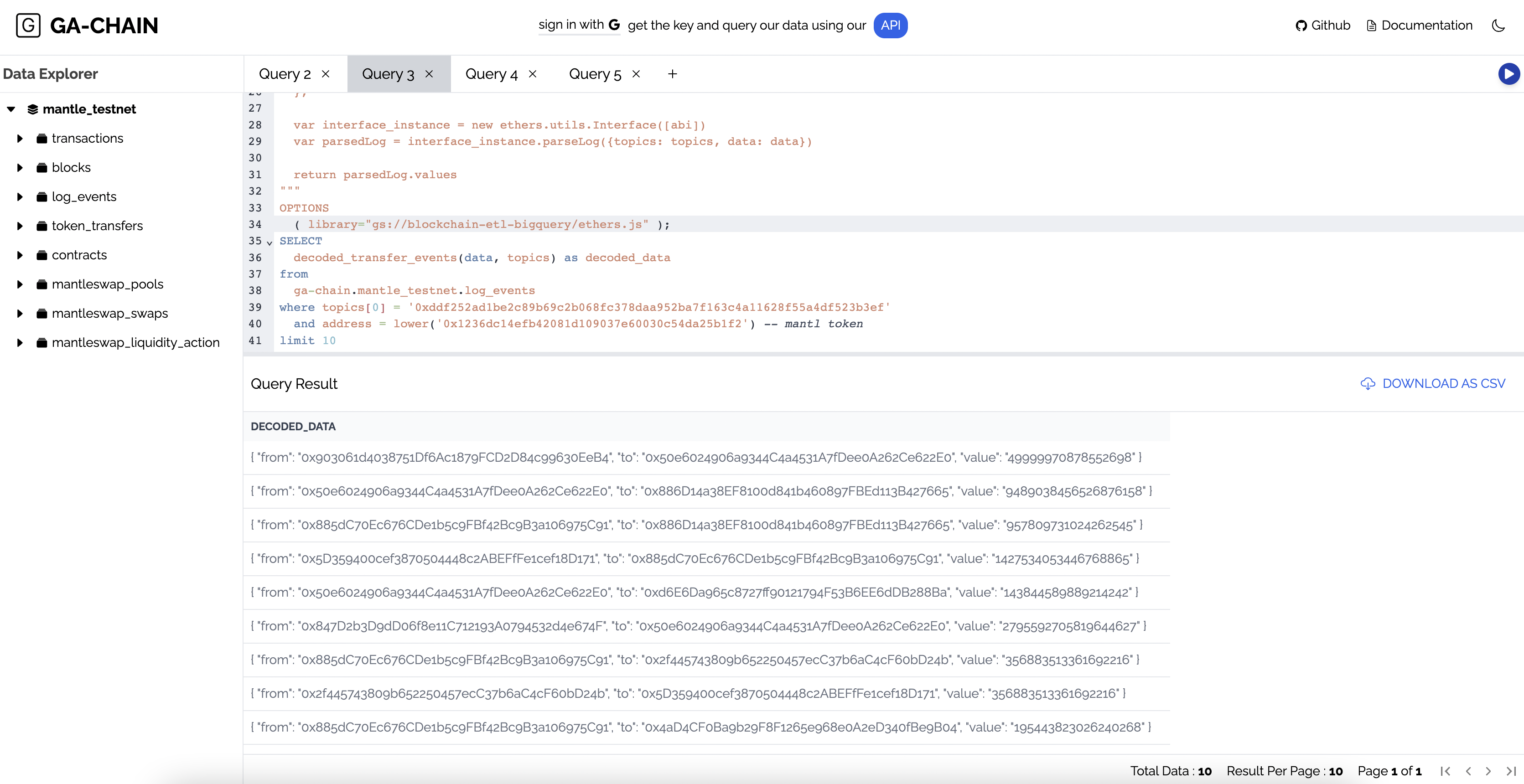This screenshot has height=784, width=1524.
Task: Expand the mantleswap_pools table
Action: [20, 284]
